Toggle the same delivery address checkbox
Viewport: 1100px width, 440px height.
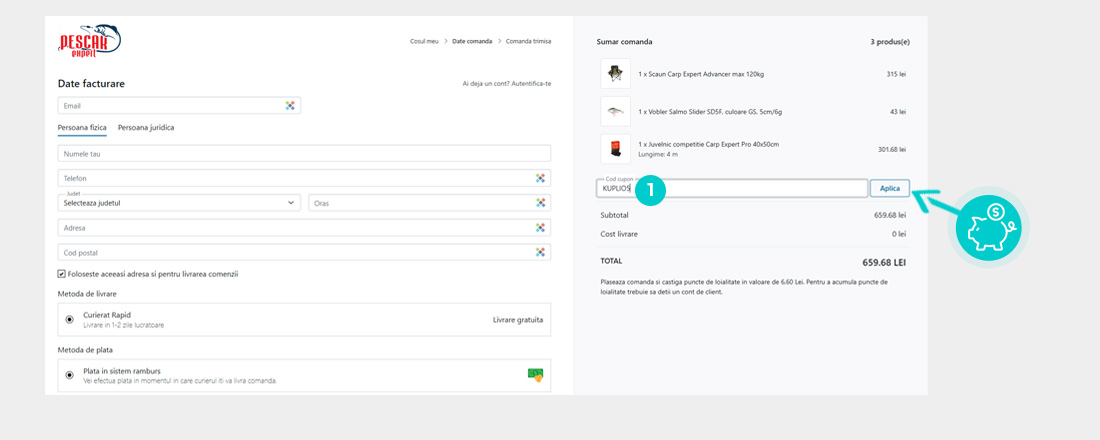pos(62,274)
